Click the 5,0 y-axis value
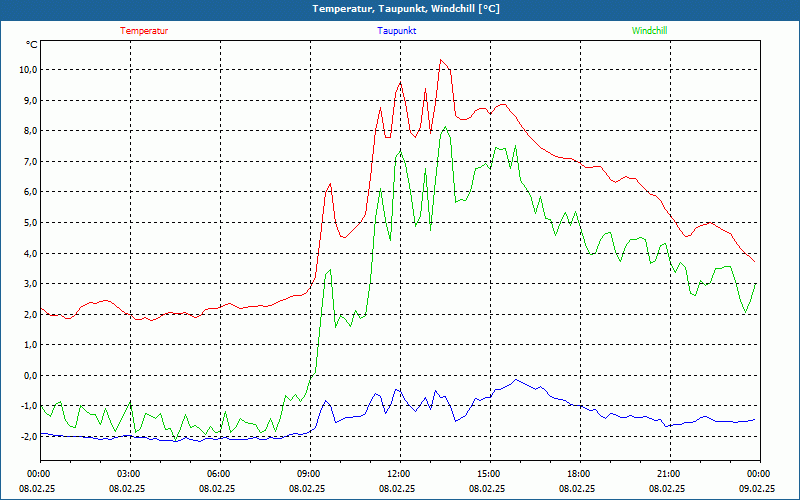The image size is (800, 500). [x=30, y=222]
